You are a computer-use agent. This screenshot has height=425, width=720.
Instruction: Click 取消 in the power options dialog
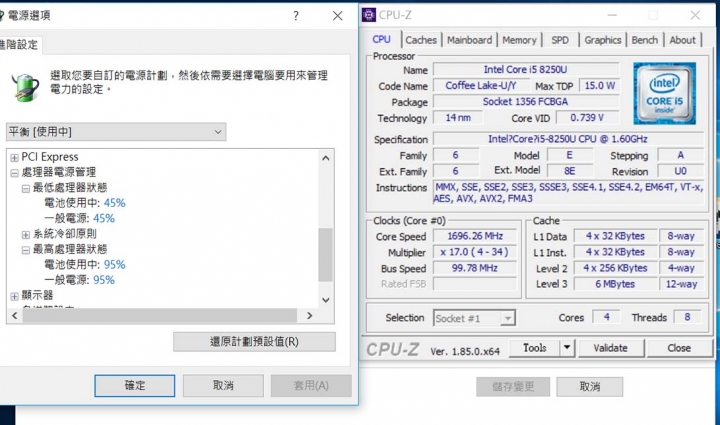223,386
